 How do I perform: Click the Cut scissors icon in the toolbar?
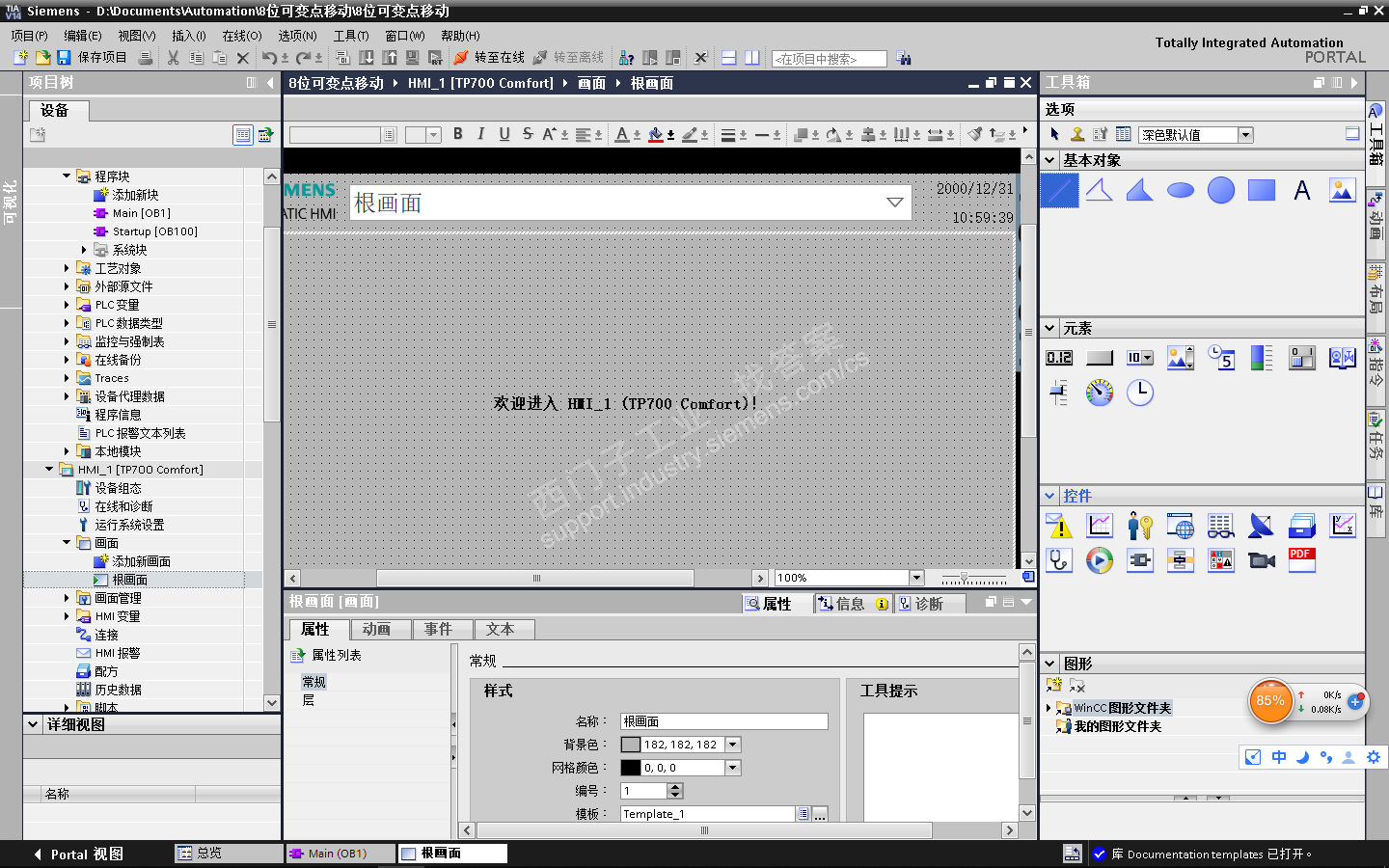[x=173, y=58]
